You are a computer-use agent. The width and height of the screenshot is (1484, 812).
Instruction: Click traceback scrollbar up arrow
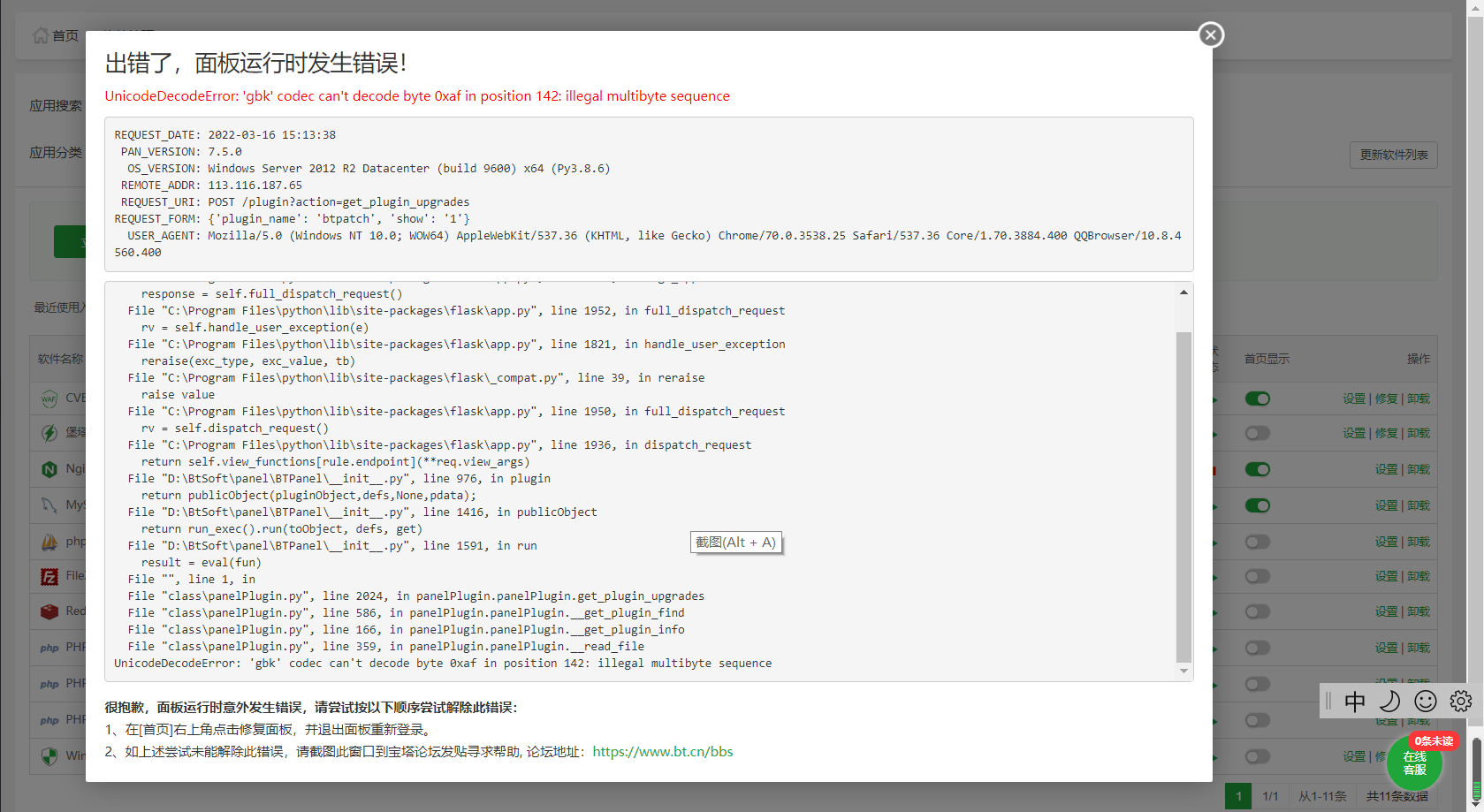[1183, 292]
